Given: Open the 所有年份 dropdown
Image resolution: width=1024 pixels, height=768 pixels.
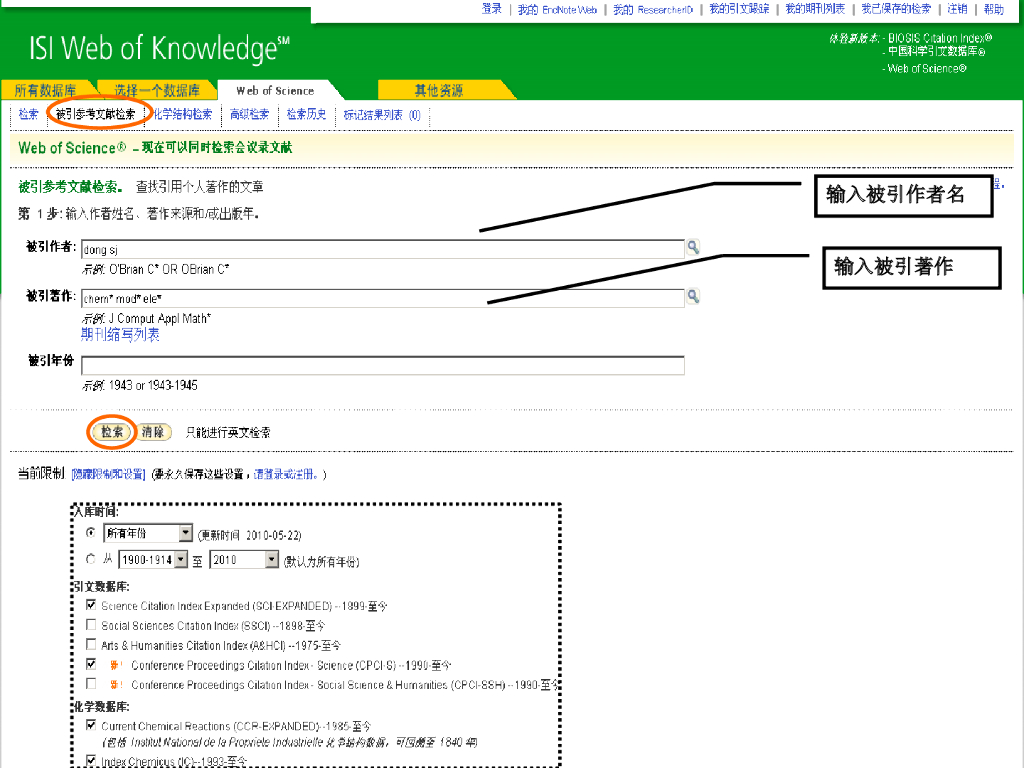Looking at the screenshot, I should click(x=148, y=534).
